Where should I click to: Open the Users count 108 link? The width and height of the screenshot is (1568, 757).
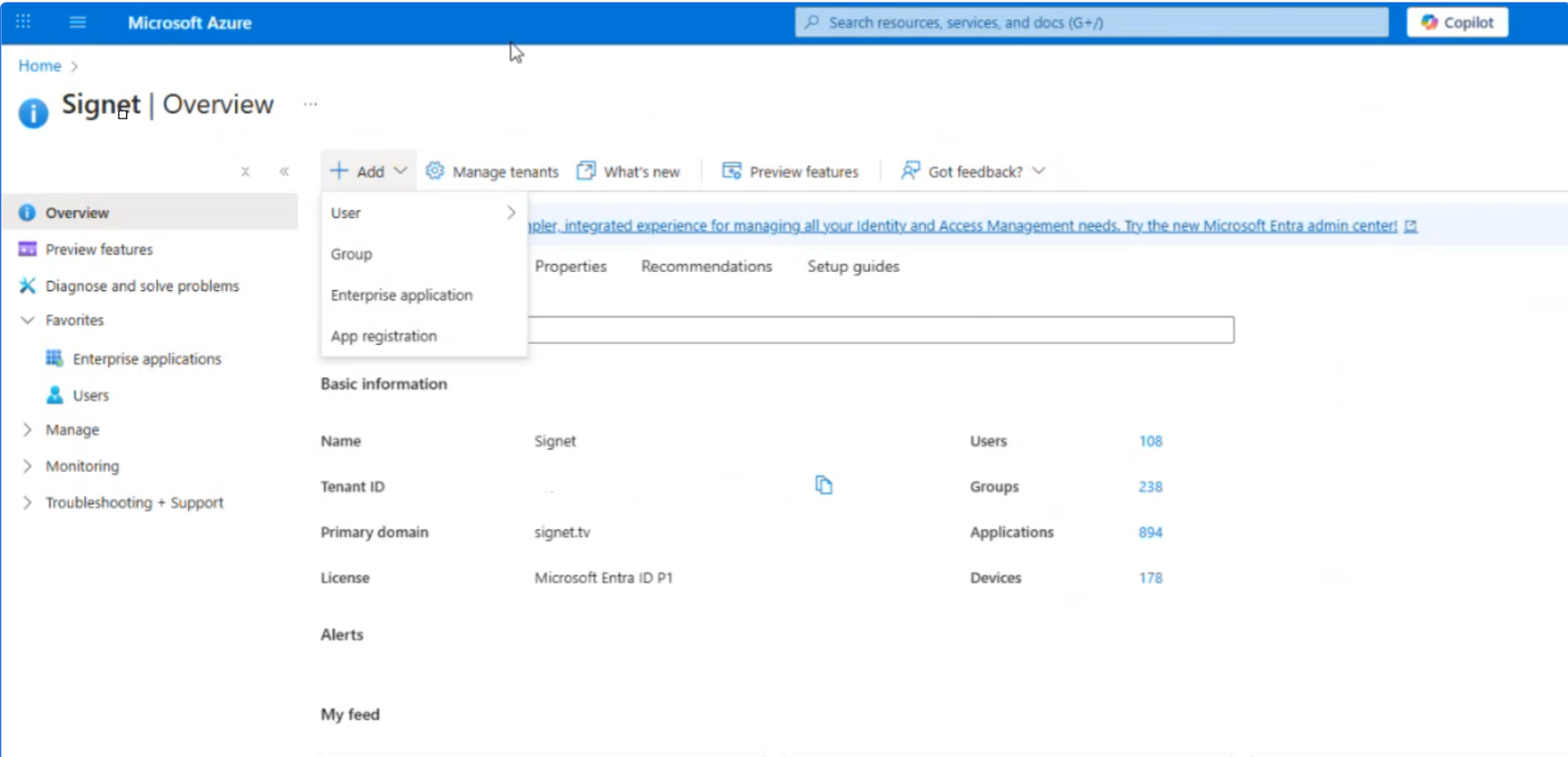[x=1151, y=441]
